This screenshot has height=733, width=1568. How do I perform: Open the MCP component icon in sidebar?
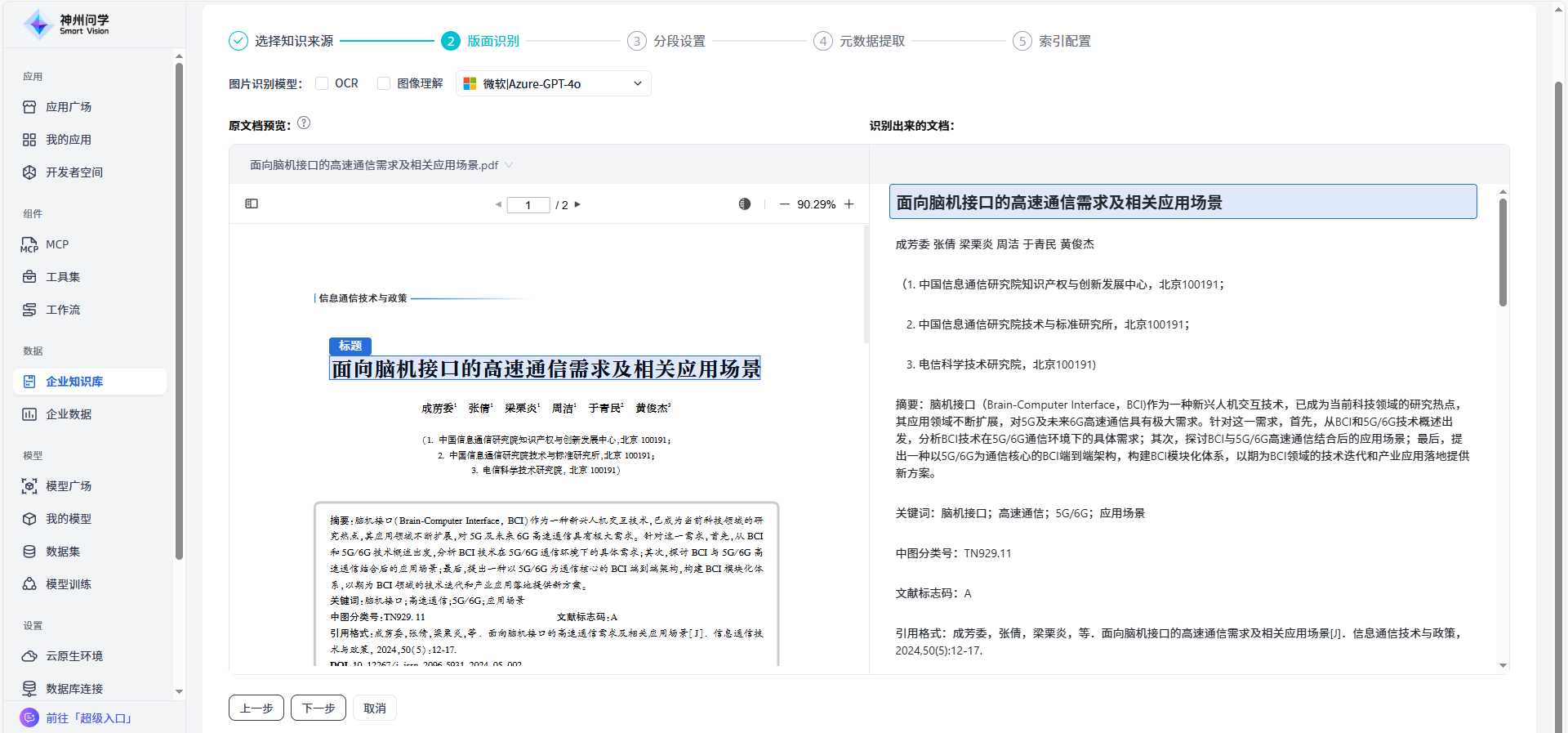click(x=29, y=244)
